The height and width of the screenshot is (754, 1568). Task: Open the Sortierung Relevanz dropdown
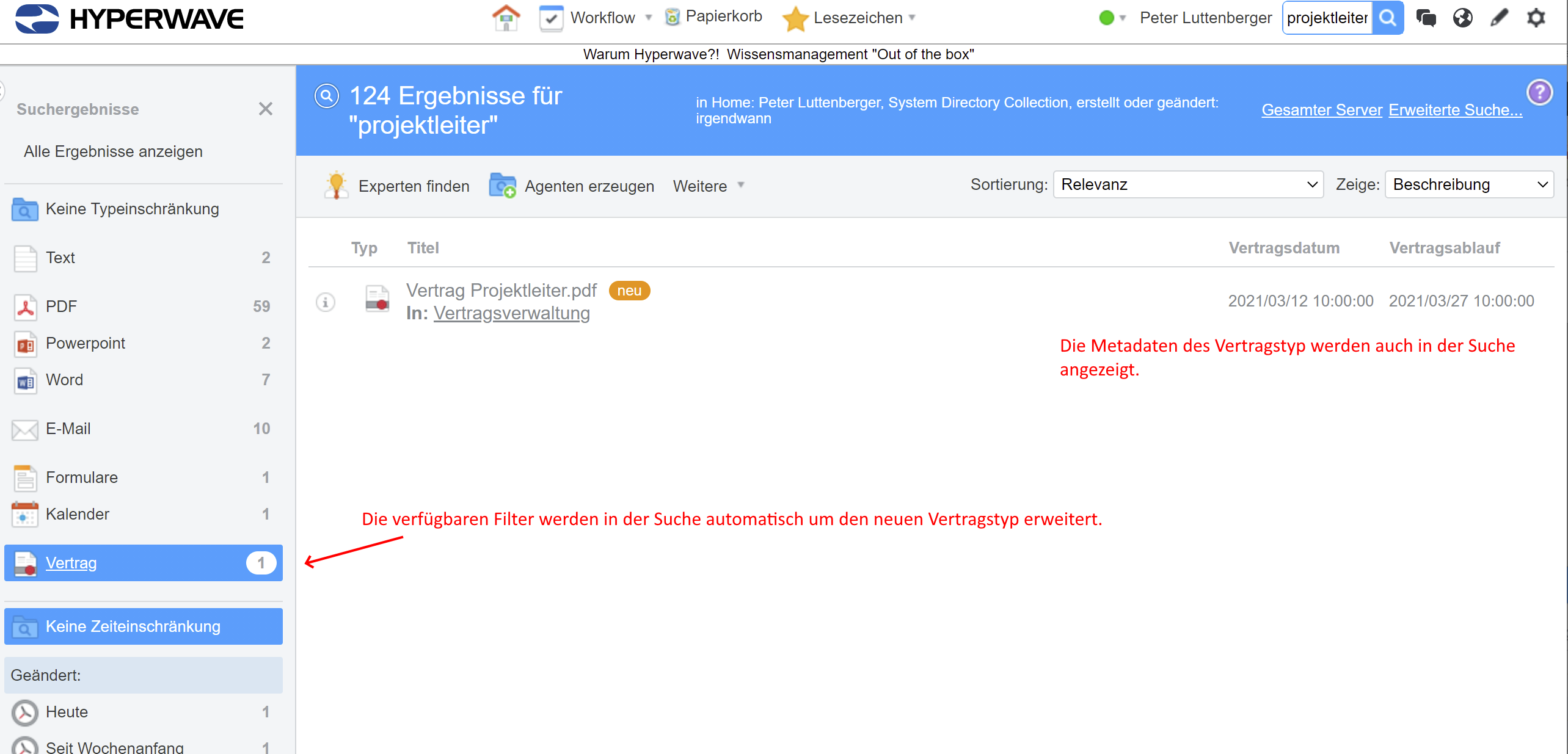click(x=1188, y=184)
